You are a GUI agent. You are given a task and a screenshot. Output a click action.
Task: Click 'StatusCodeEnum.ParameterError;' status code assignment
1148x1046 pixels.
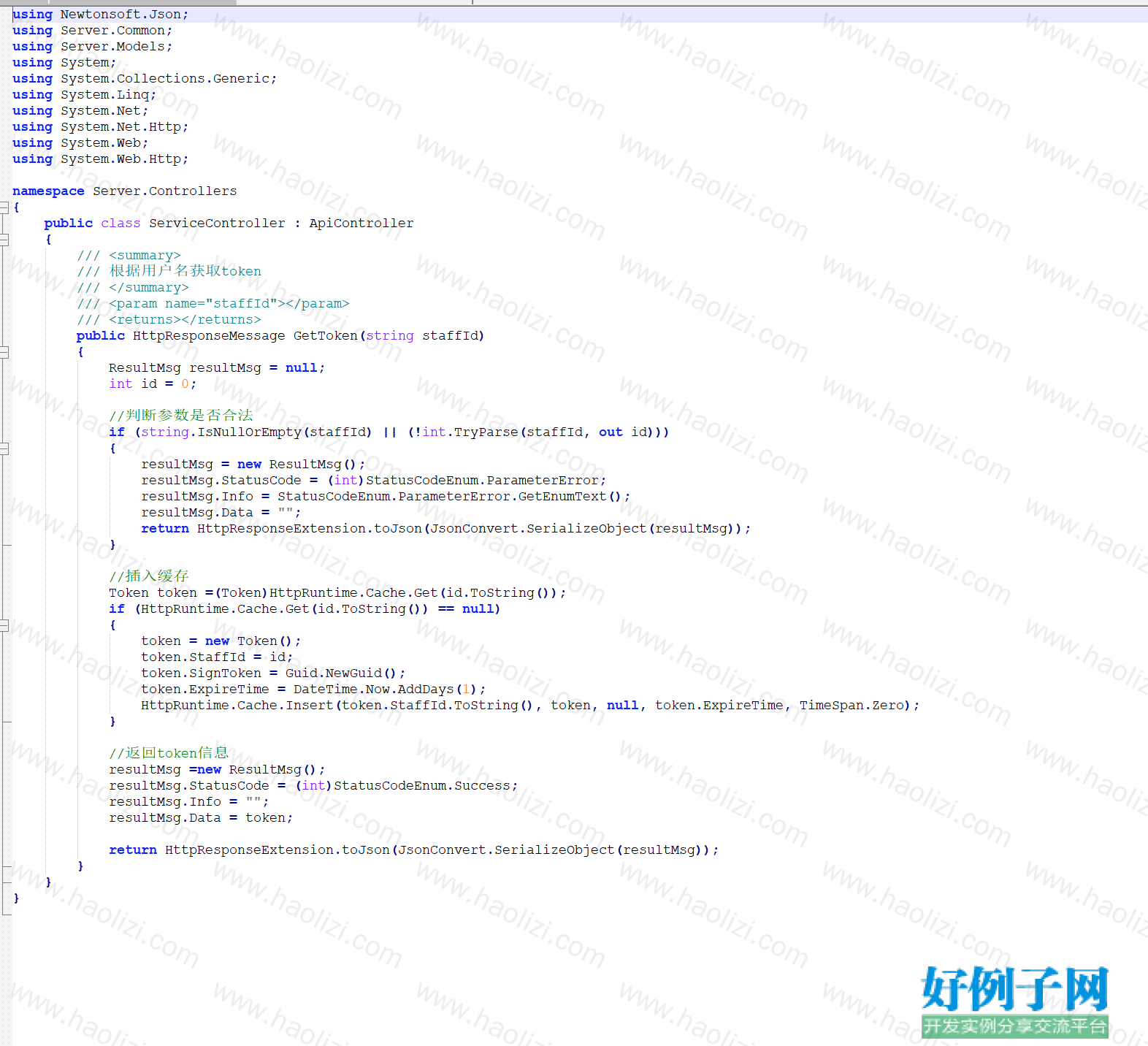(373, 480)
